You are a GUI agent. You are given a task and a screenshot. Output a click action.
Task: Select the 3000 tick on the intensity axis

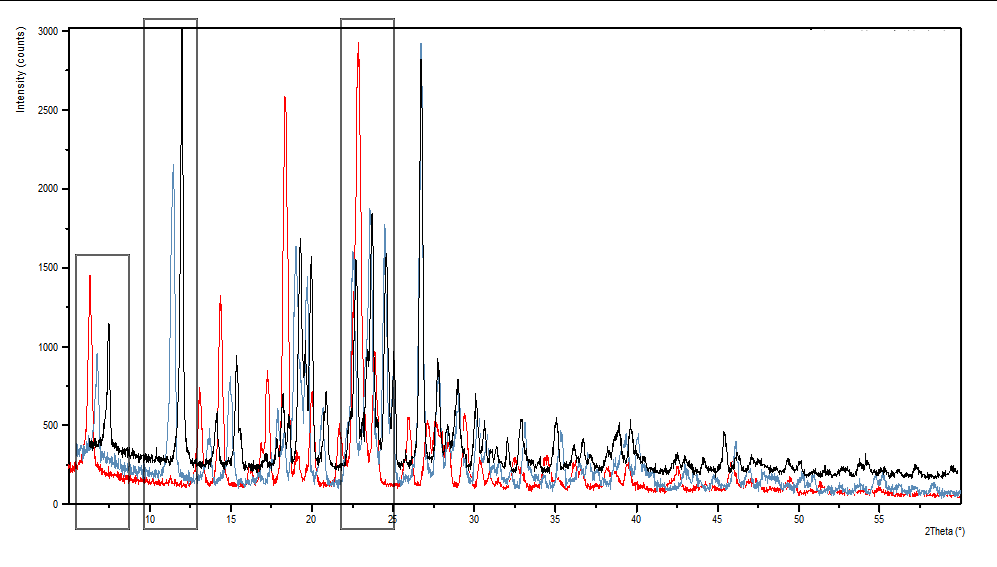(x=48, y=32)
